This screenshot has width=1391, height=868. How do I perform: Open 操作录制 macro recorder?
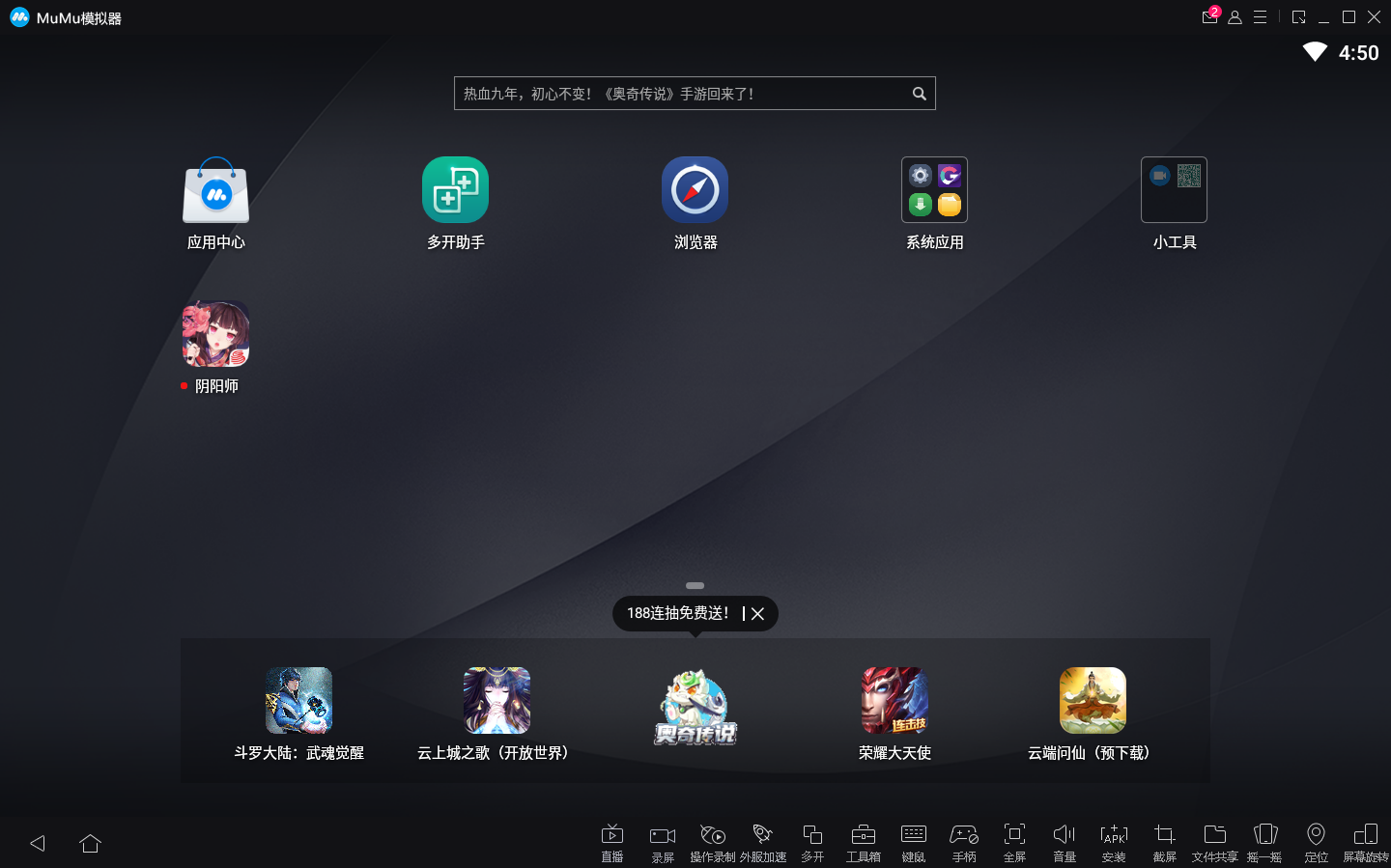point(713,843)
